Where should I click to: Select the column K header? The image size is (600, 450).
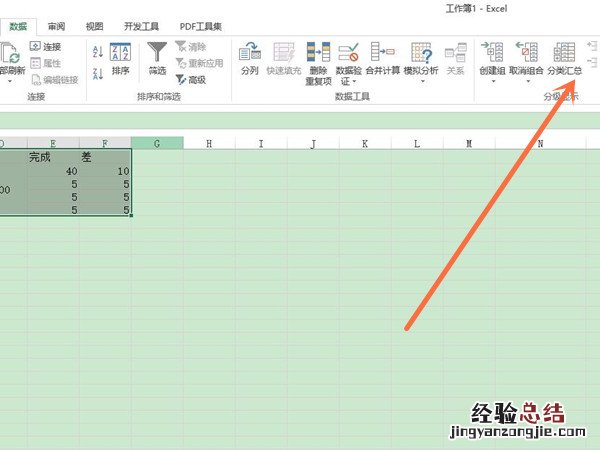365,144
